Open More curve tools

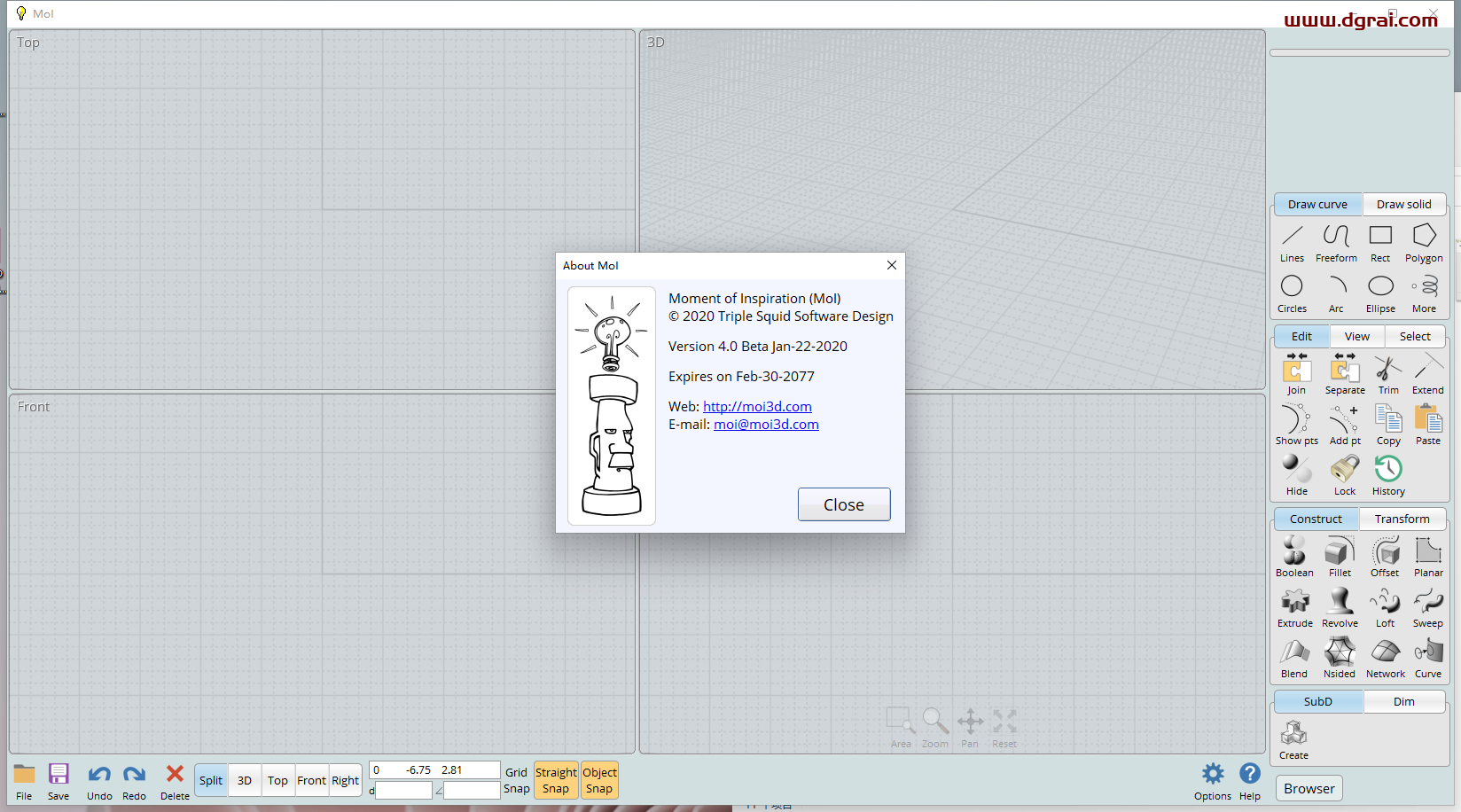click(1424, 293)
